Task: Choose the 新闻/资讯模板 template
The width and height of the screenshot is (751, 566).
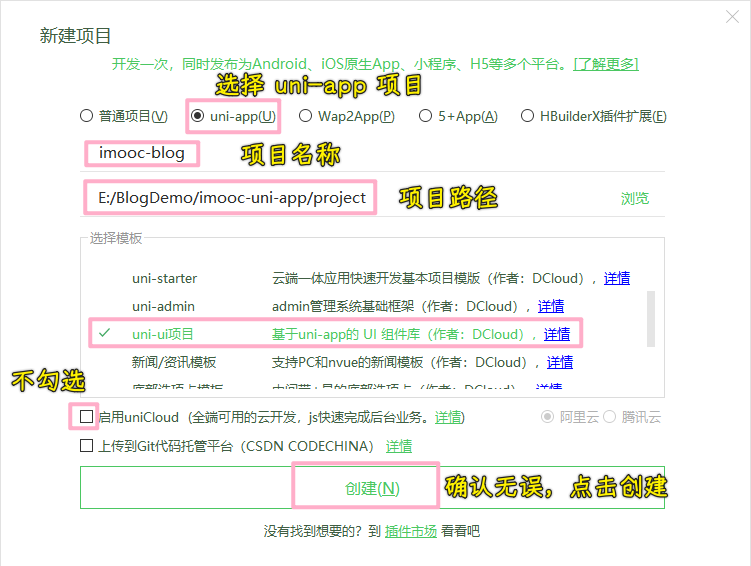Action: tap(174, 362)
